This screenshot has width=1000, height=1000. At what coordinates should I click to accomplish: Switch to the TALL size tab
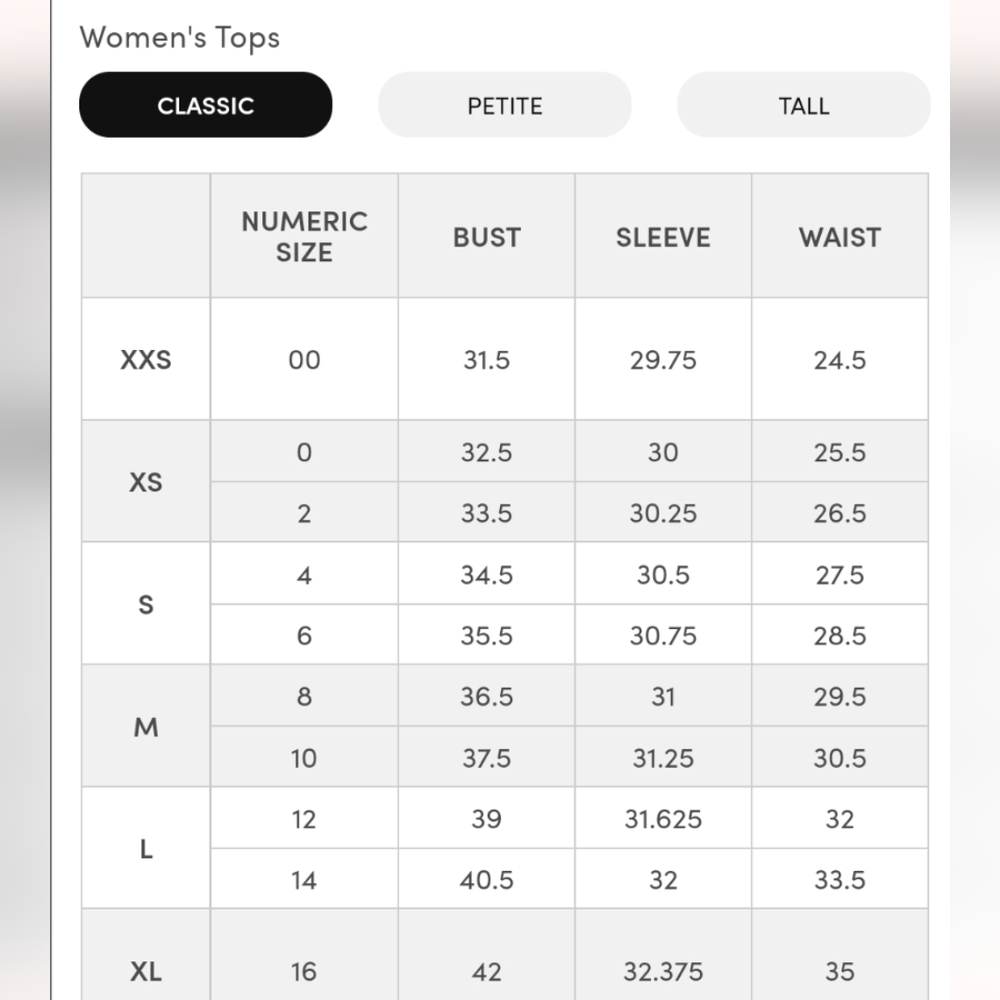pyautogui.click(x=804, y=105)
